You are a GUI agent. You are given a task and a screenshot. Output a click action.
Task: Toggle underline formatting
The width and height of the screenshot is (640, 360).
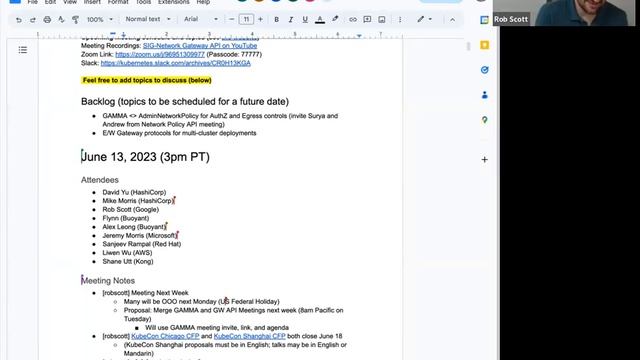(x=305, y=20)
